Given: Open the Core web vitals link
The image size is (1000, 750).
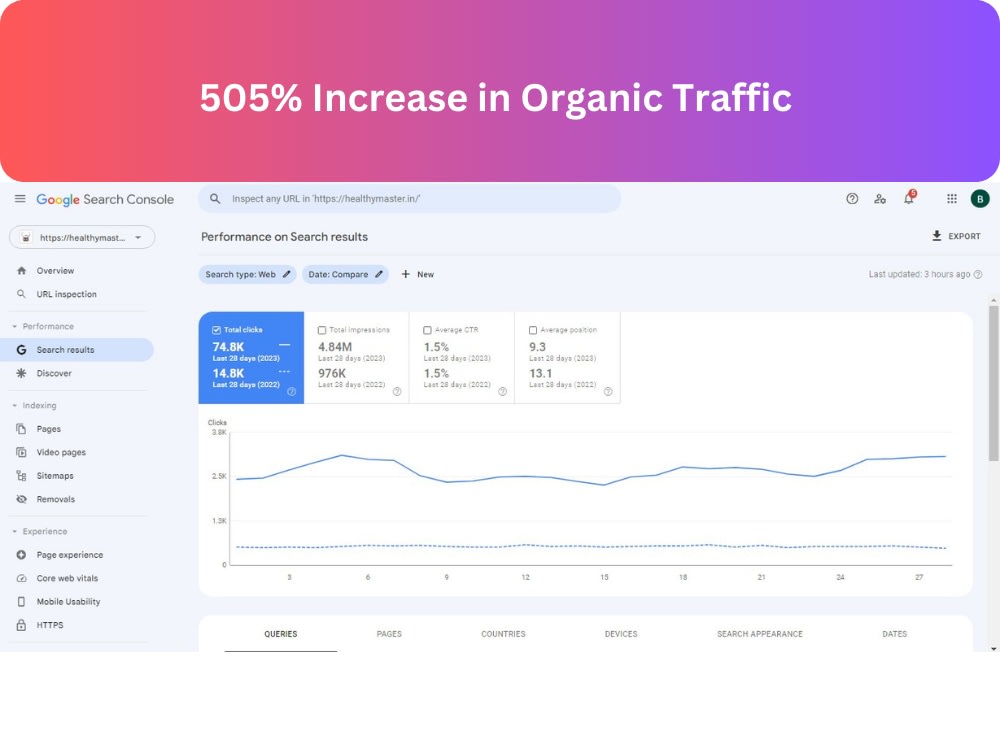Looking at the screenshot, I should (67, 578).
